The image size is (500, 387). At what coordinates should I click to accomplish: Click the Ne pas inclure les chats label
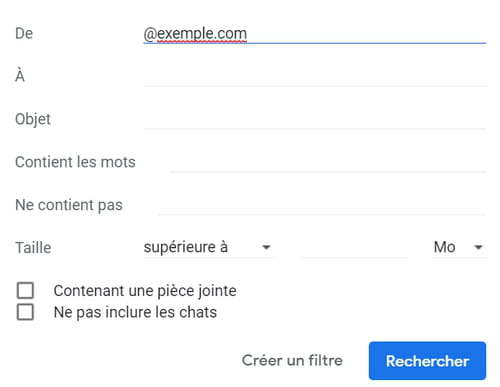tap(135, 312)
